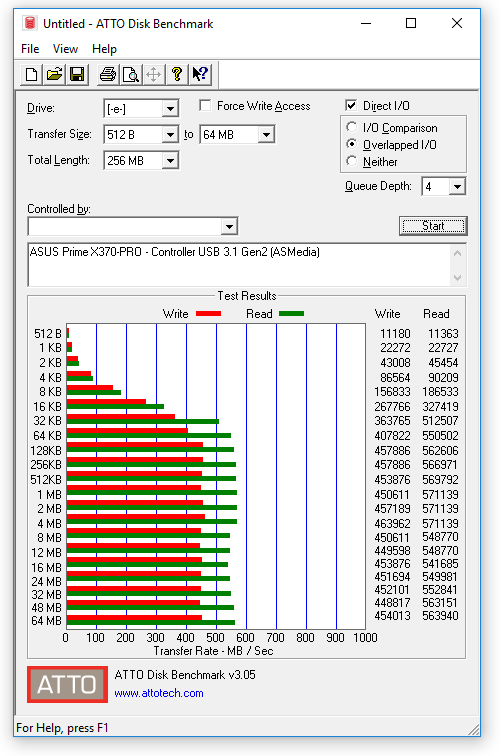501x756 pixels.
Task: Click the Test Results group title
Action: pyautogui.click(x=246, y=296)
